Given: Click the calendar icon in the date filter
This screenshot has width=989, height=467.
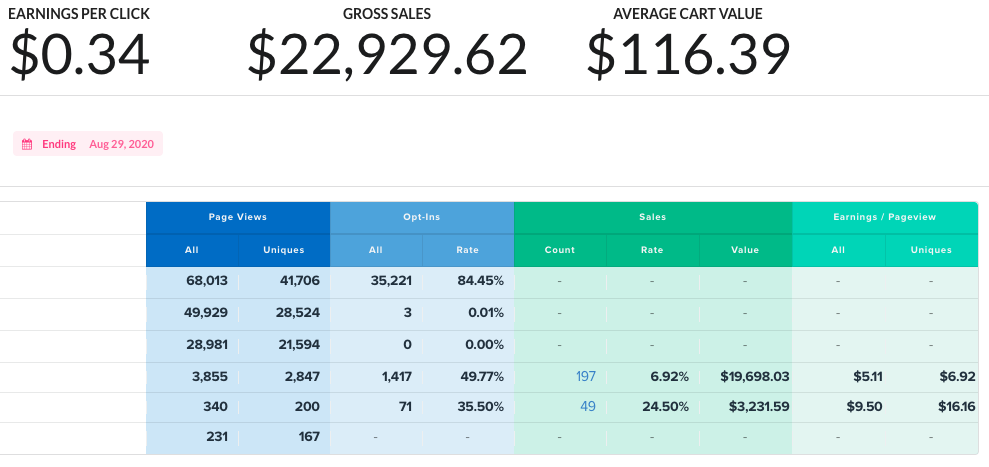Looking at the screenshot, I should (28, 144).
